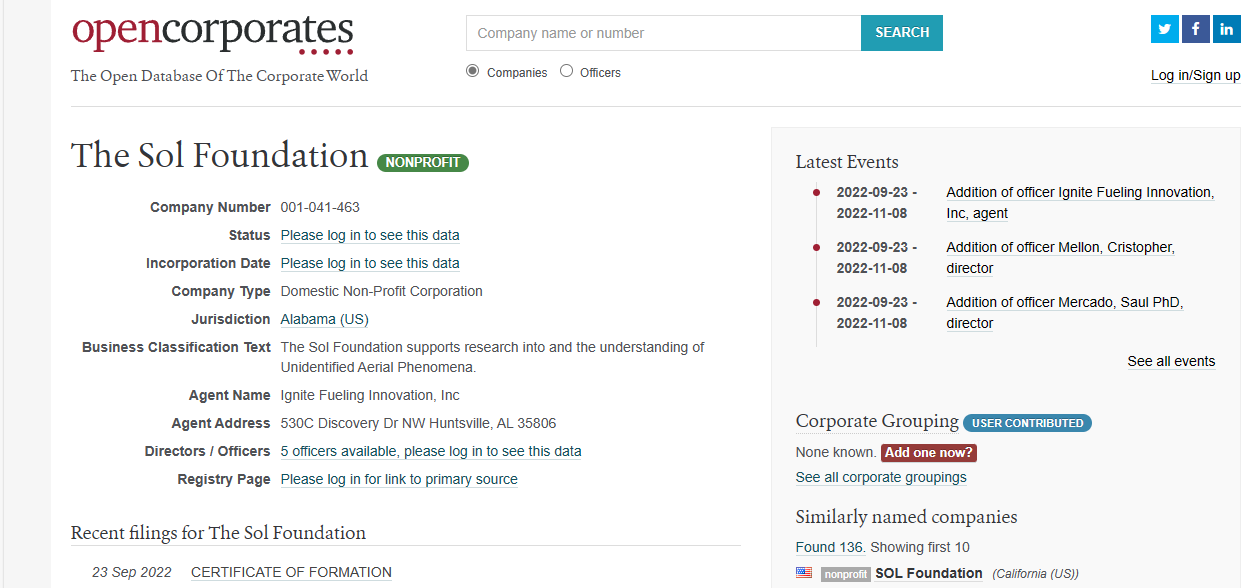Click the nonprofit tag beside SOL Foundation

[x=845, y=574]
